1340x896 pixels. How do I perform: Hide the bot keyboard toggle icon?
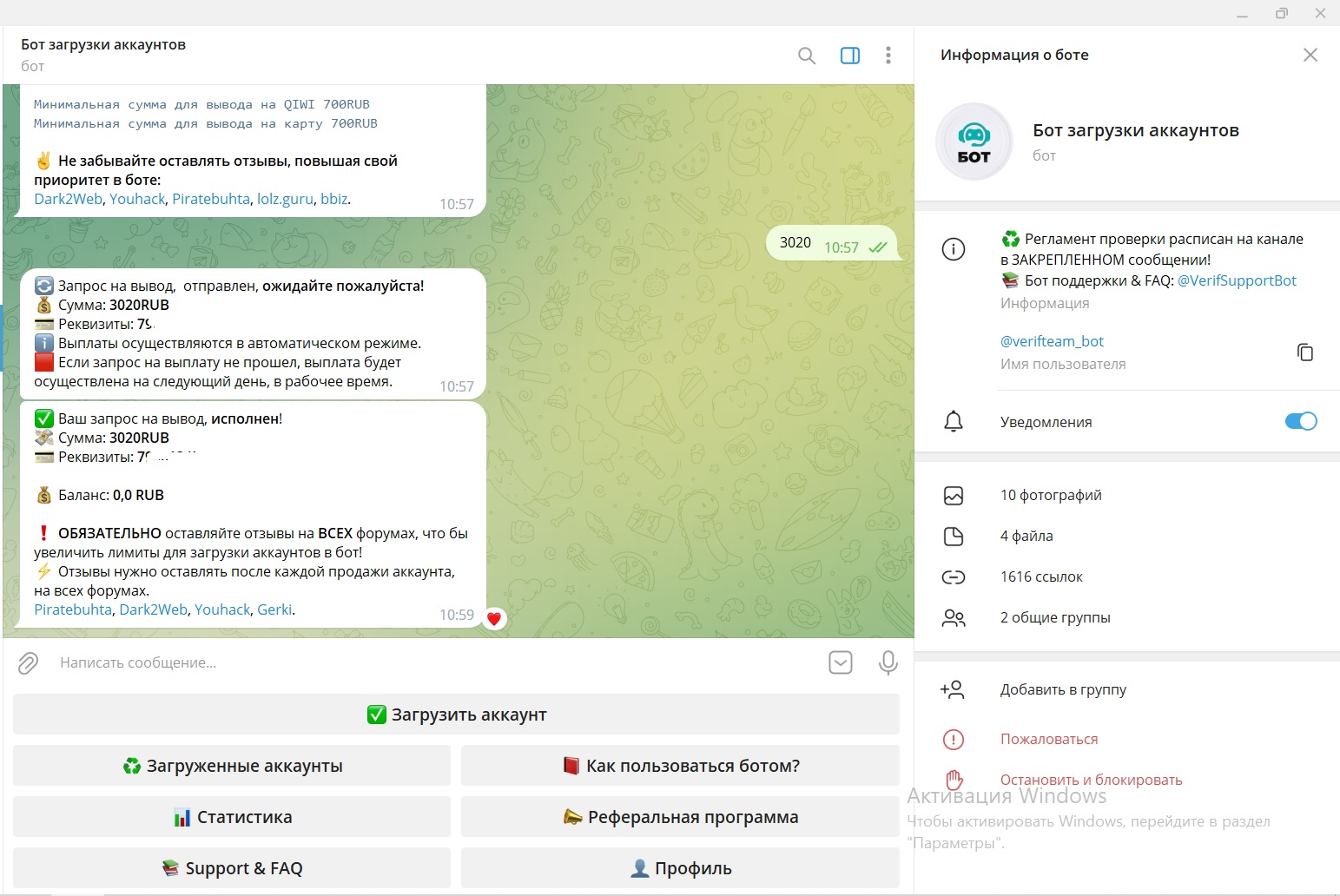coord(840,663)
